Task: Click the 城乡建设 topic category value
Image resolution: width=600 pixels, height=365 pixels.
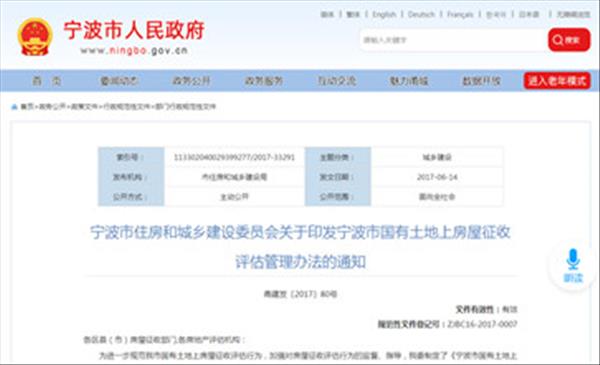Action: point(437,157)
